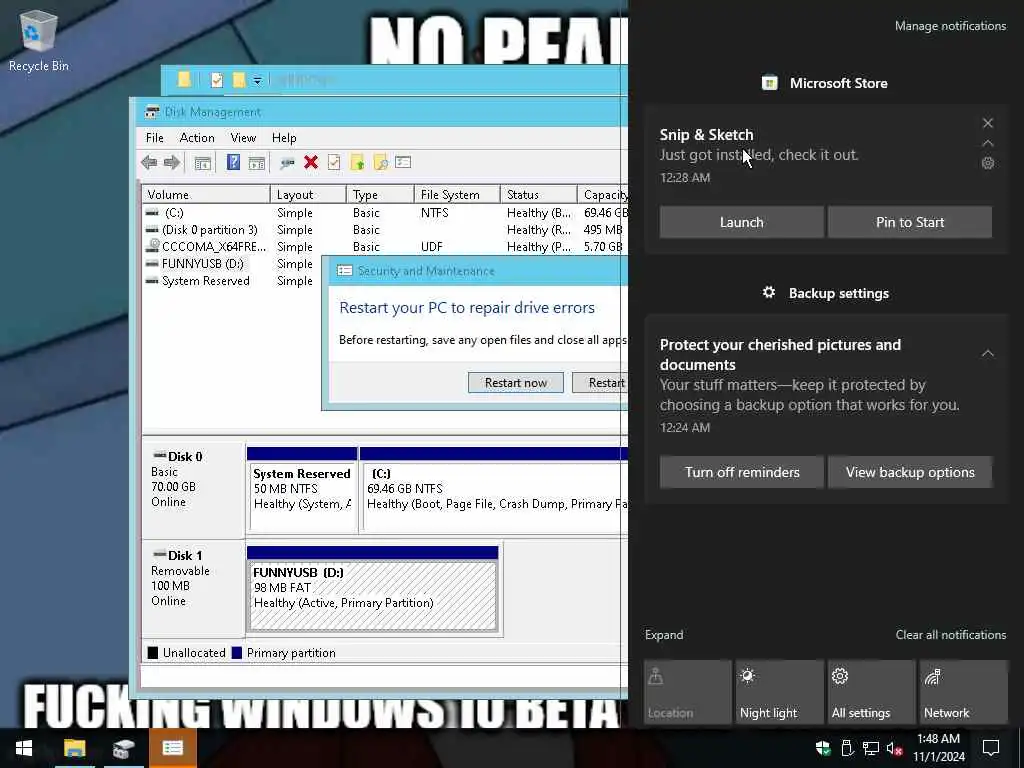Open the Network quick action tile

(964, 692)
